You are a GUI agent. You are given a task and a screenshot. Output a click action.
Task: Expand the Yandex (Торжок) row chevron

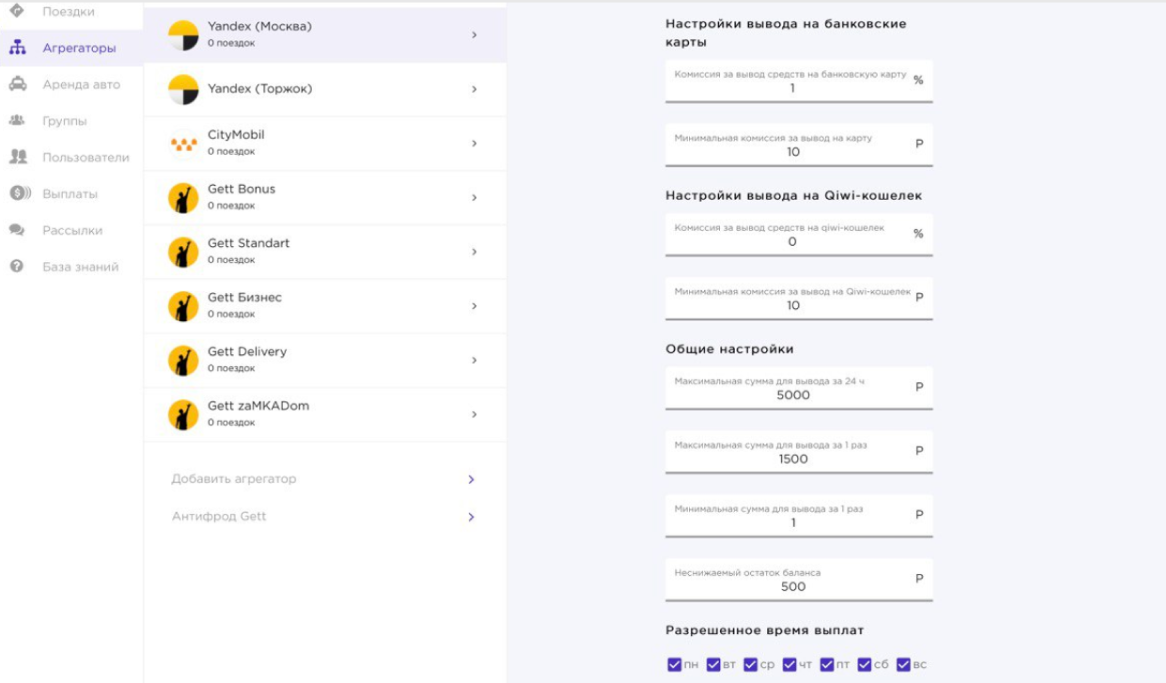pos(474,90)
